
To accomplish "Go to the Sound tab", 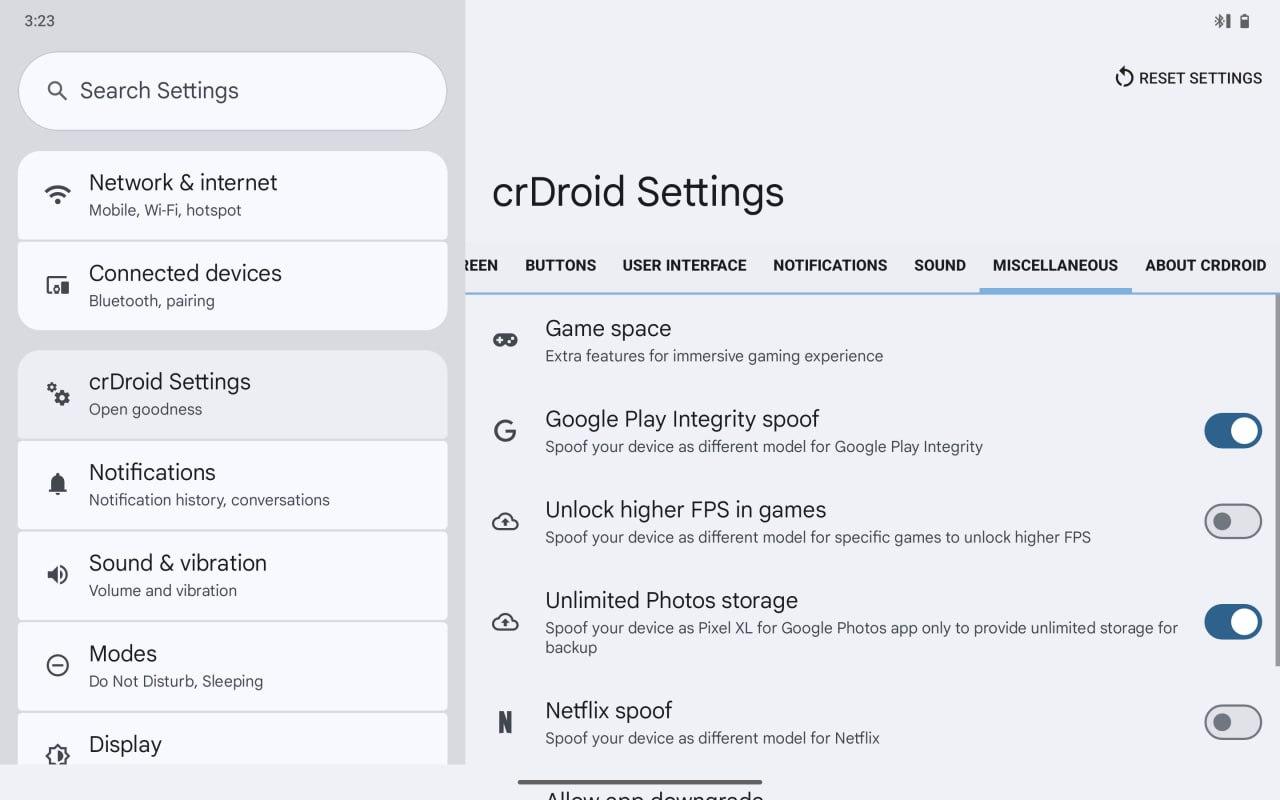I will 940,265.
